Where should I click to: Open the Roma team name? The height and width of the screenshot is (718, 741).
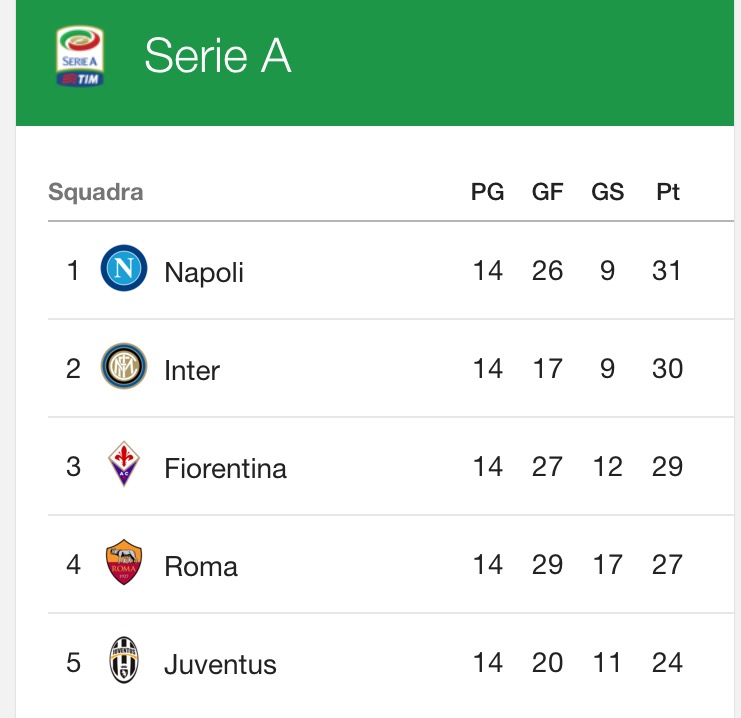201,566
